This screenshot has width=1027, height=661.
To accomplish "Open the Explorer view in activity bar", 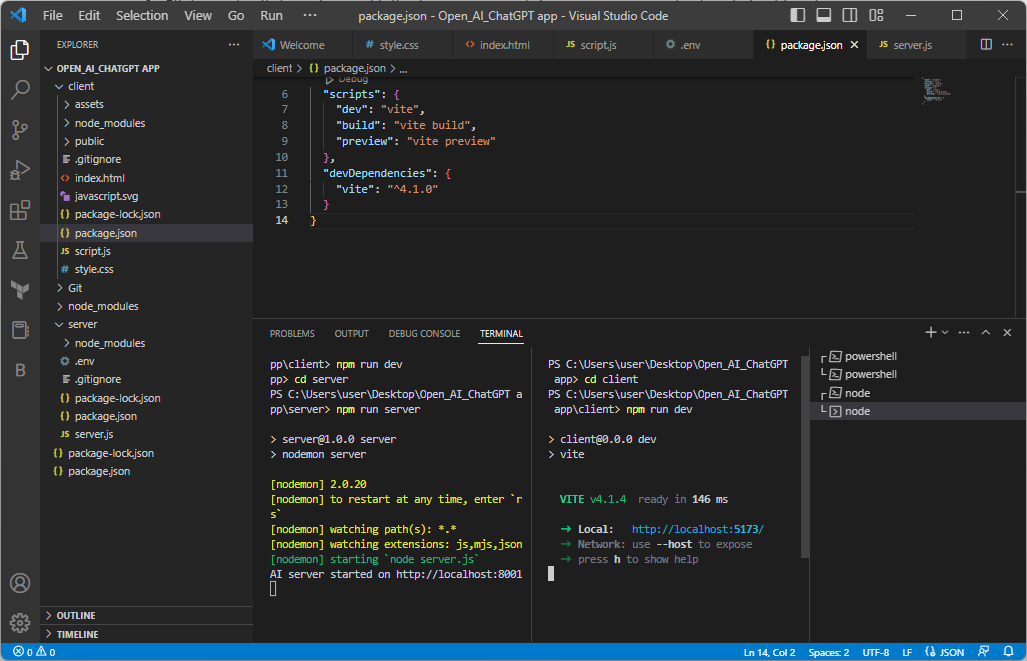I will click(x=20, y=50).
